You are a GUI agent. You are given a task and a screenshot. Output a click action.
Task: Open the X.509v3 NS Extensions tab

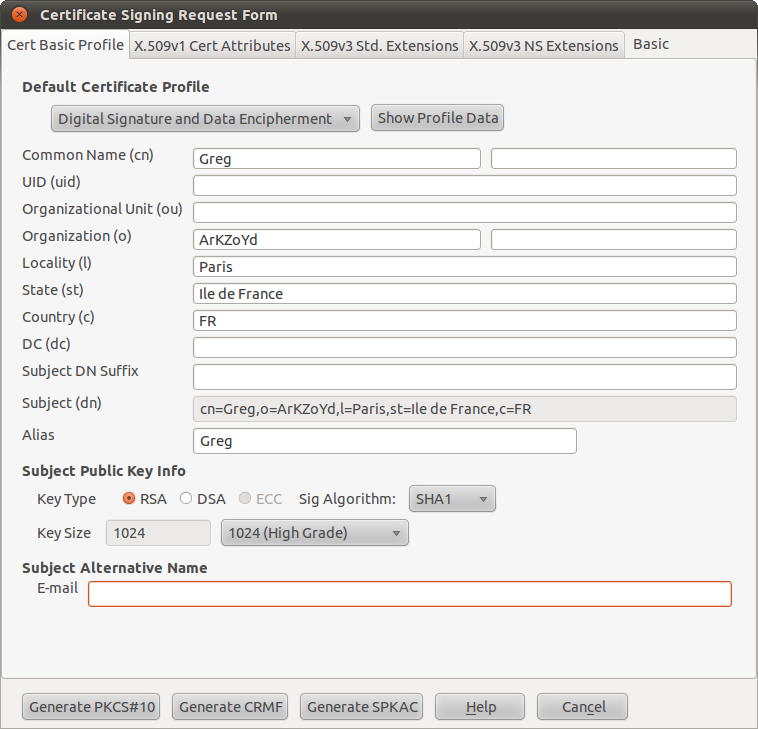[x=543, y=45]
